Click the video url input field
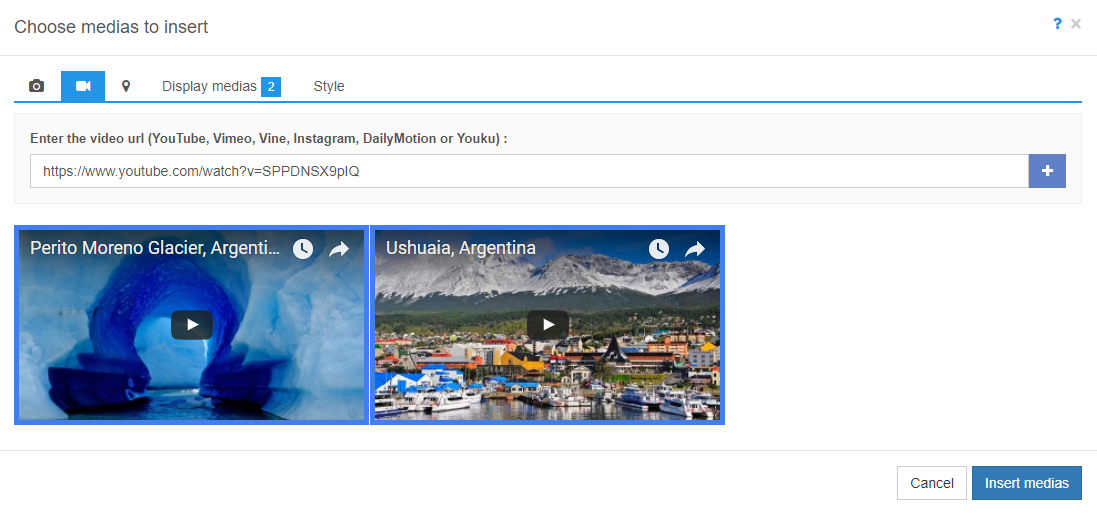1097x515 pixels. (x=529, y=171)
